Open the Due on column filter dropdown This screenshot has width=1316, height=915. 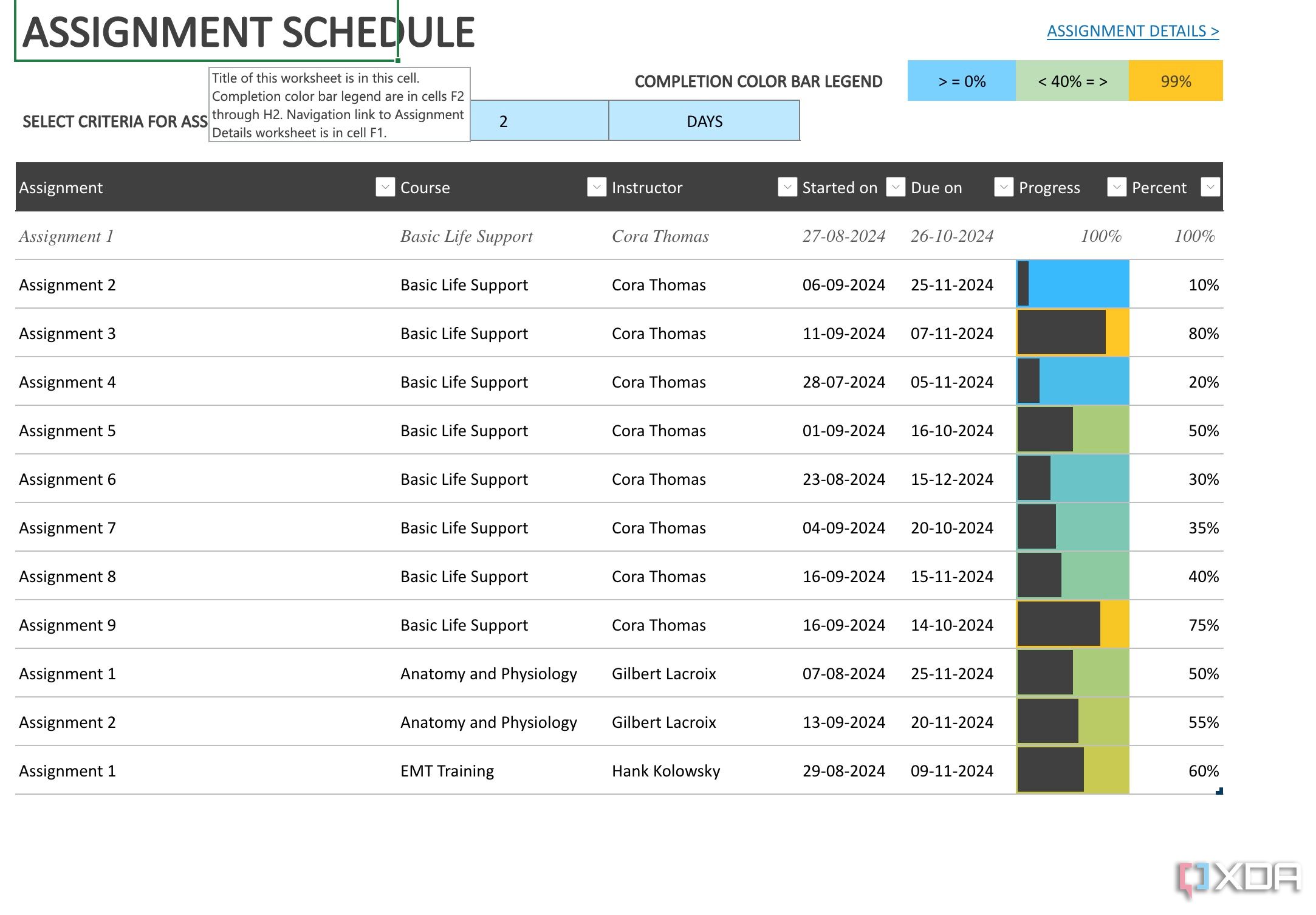(1004, 187)
